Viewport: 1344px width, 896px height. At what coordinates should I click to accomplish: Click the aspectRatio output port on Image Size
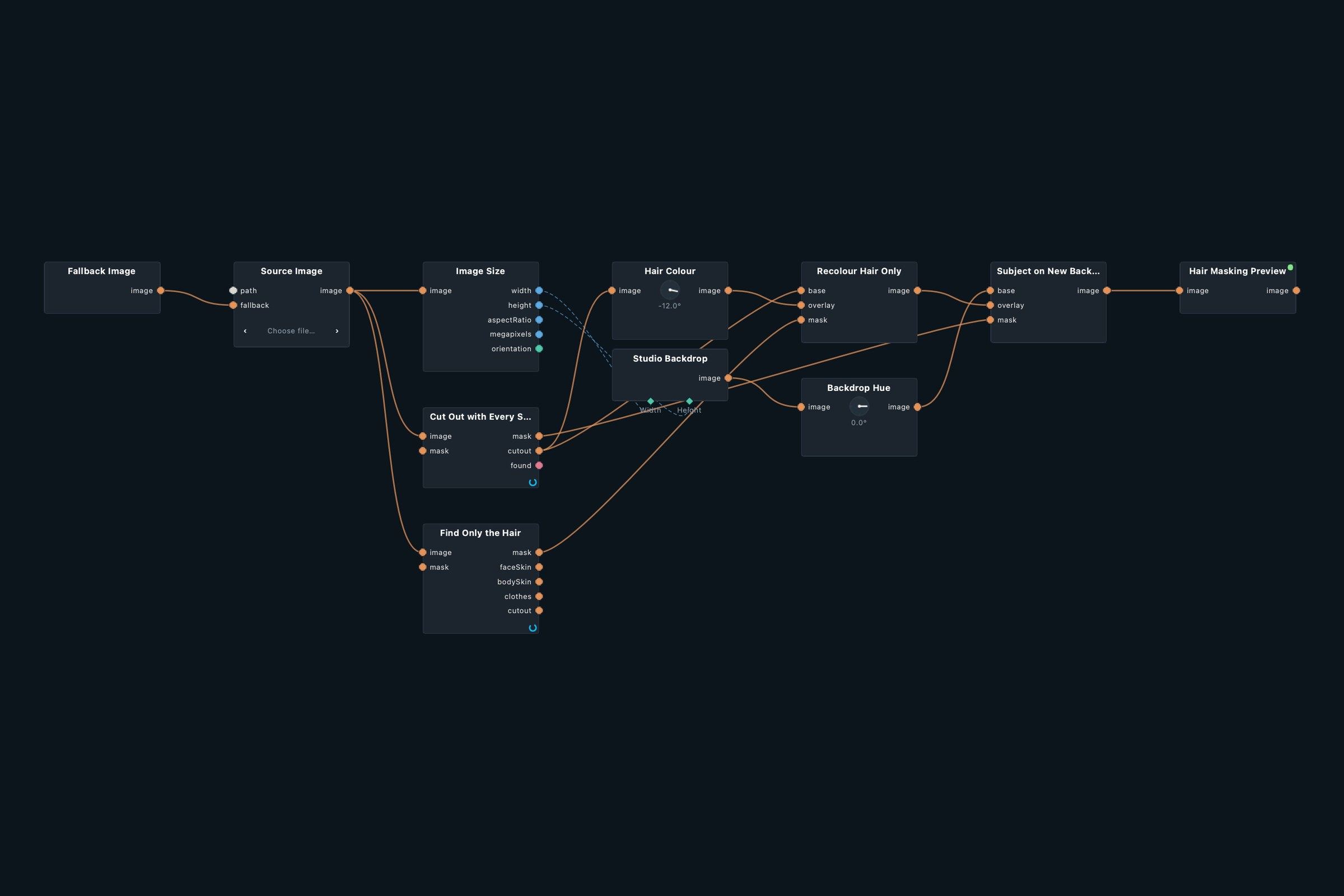(x=539, y=320)
